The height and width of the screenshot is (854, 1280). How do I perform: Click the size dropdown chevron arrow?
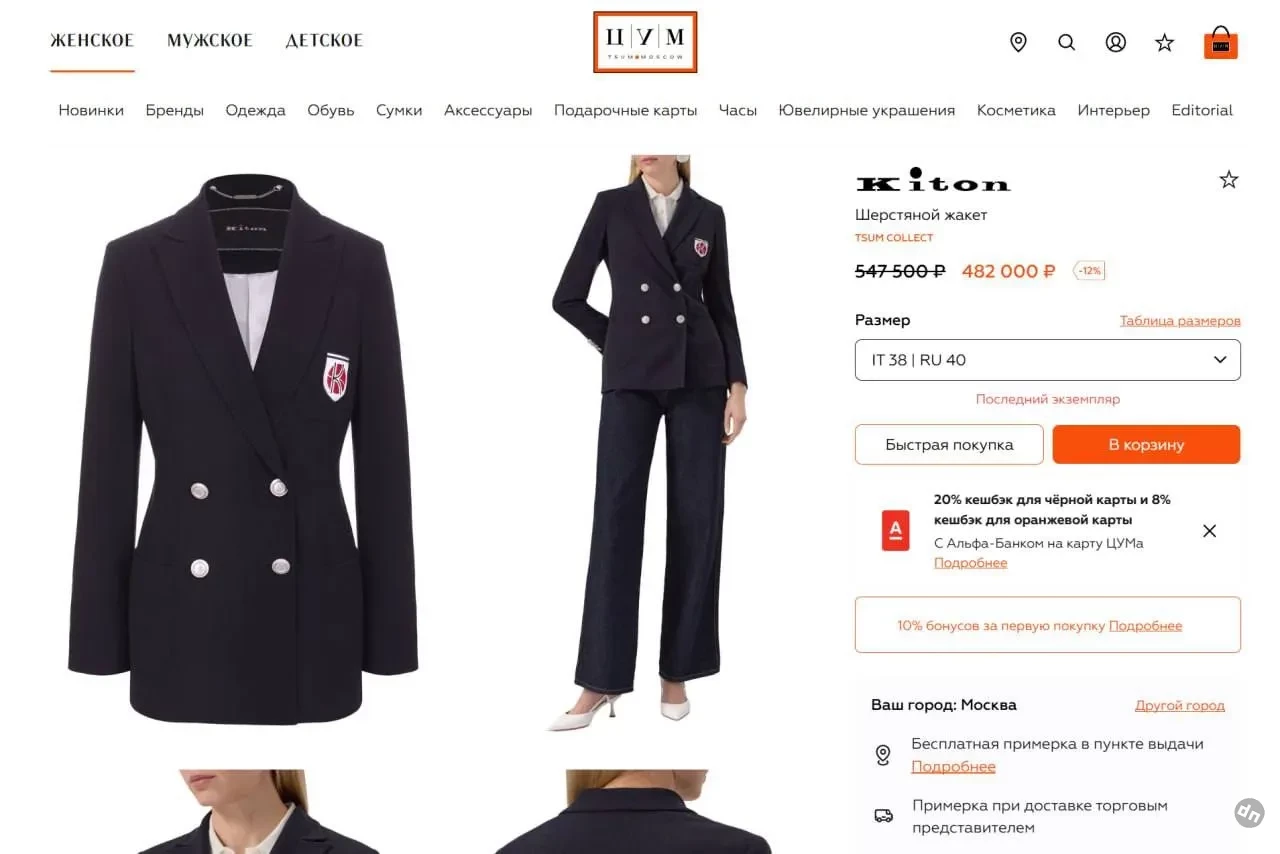[1220, 360]
